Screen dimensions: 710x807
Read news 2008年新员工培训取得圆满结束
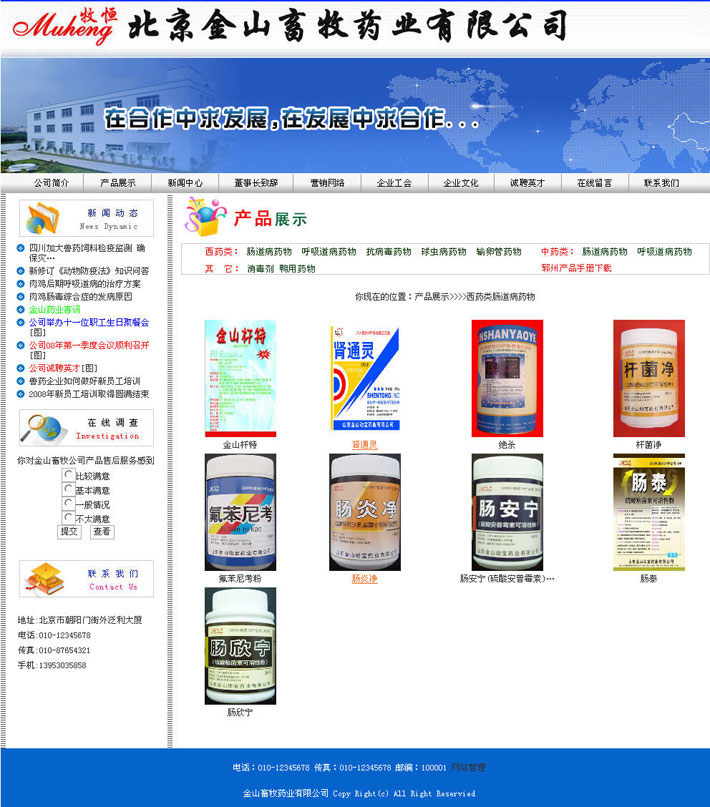tap(89, 394)
